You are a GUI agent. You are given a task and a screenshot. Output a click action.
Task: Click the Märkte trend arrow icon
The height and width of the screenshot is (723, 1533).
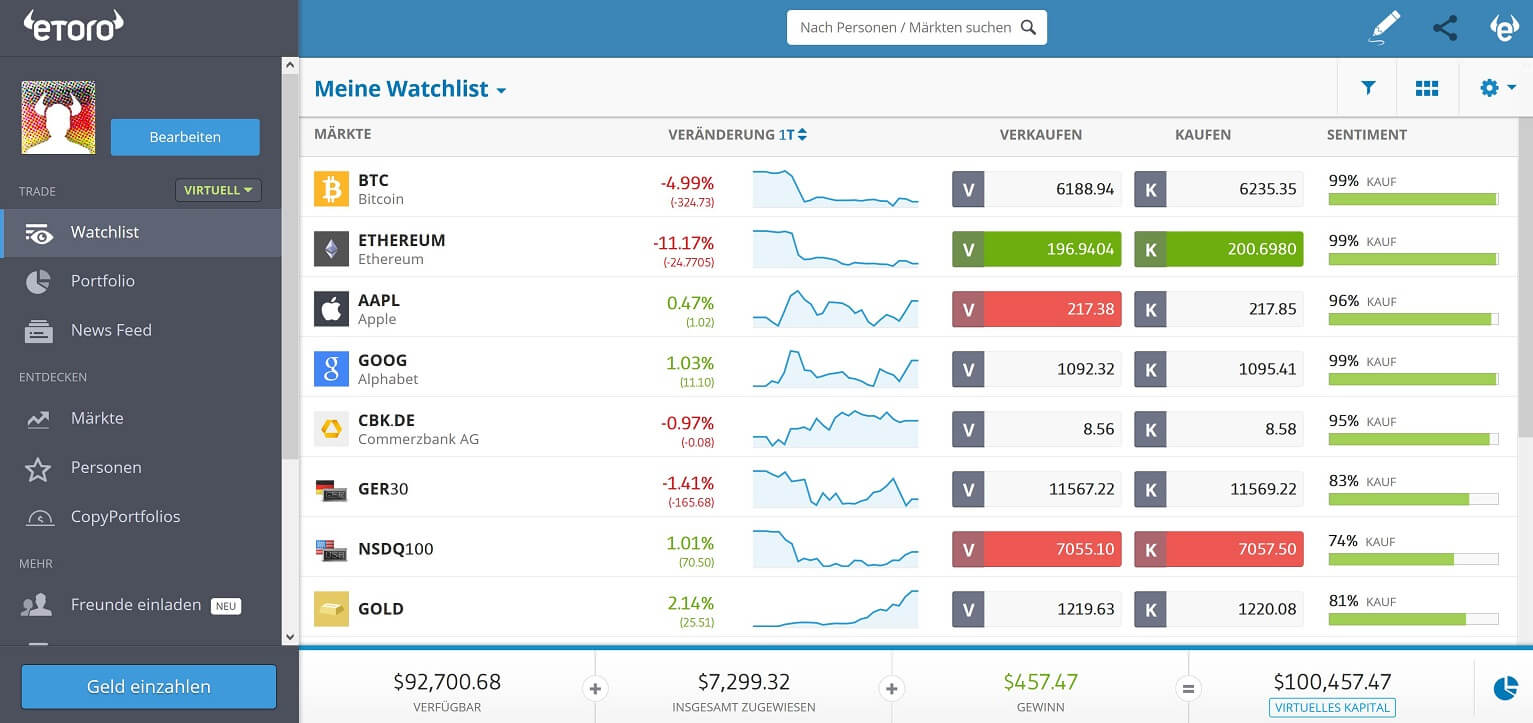pyautogui.click(x=38, y=419)
